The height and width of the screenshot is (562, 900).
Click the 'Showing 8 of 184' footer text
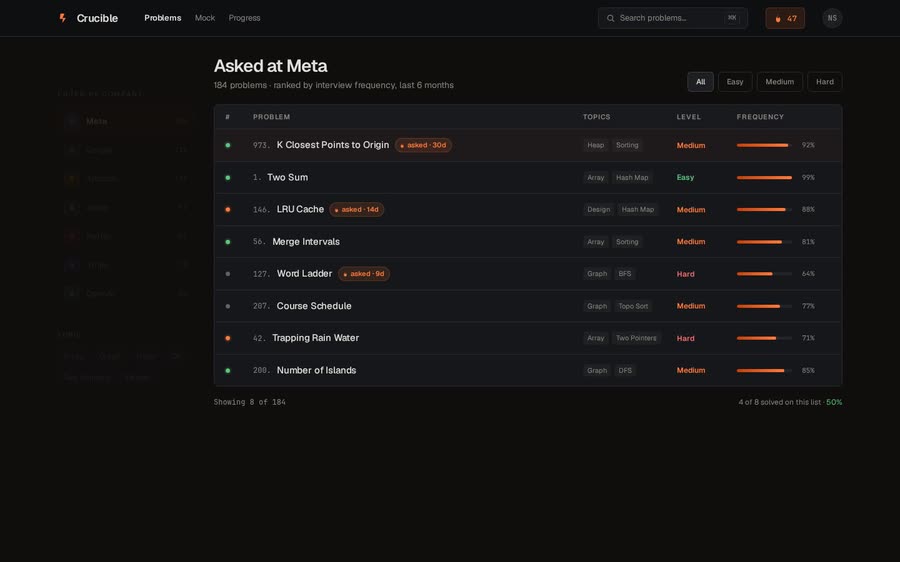(250, 402)
